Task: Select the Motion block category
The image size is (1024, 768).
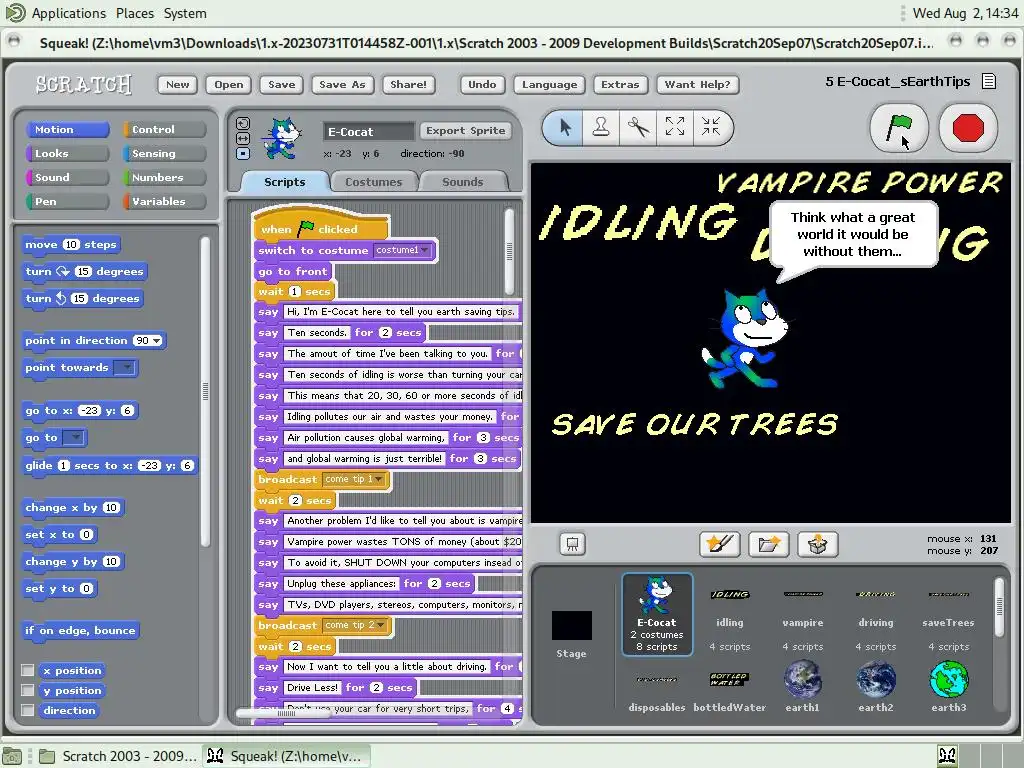Action: tap(67, 129)
